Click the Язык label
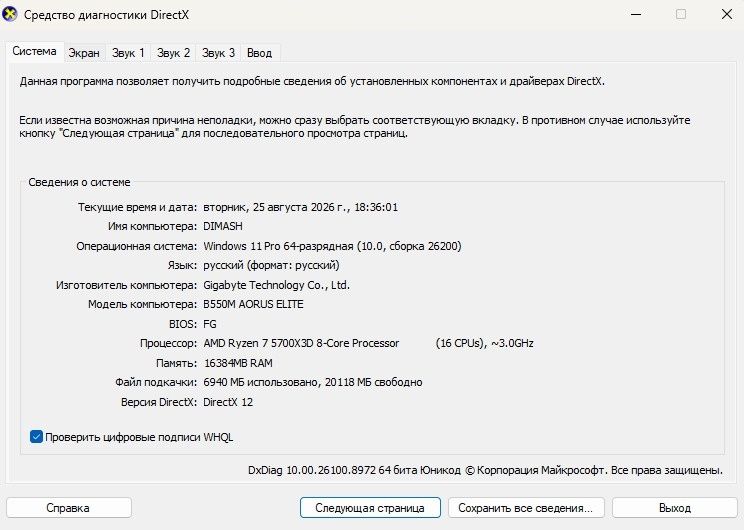744x530 pixels. click(x=182, y=265)
